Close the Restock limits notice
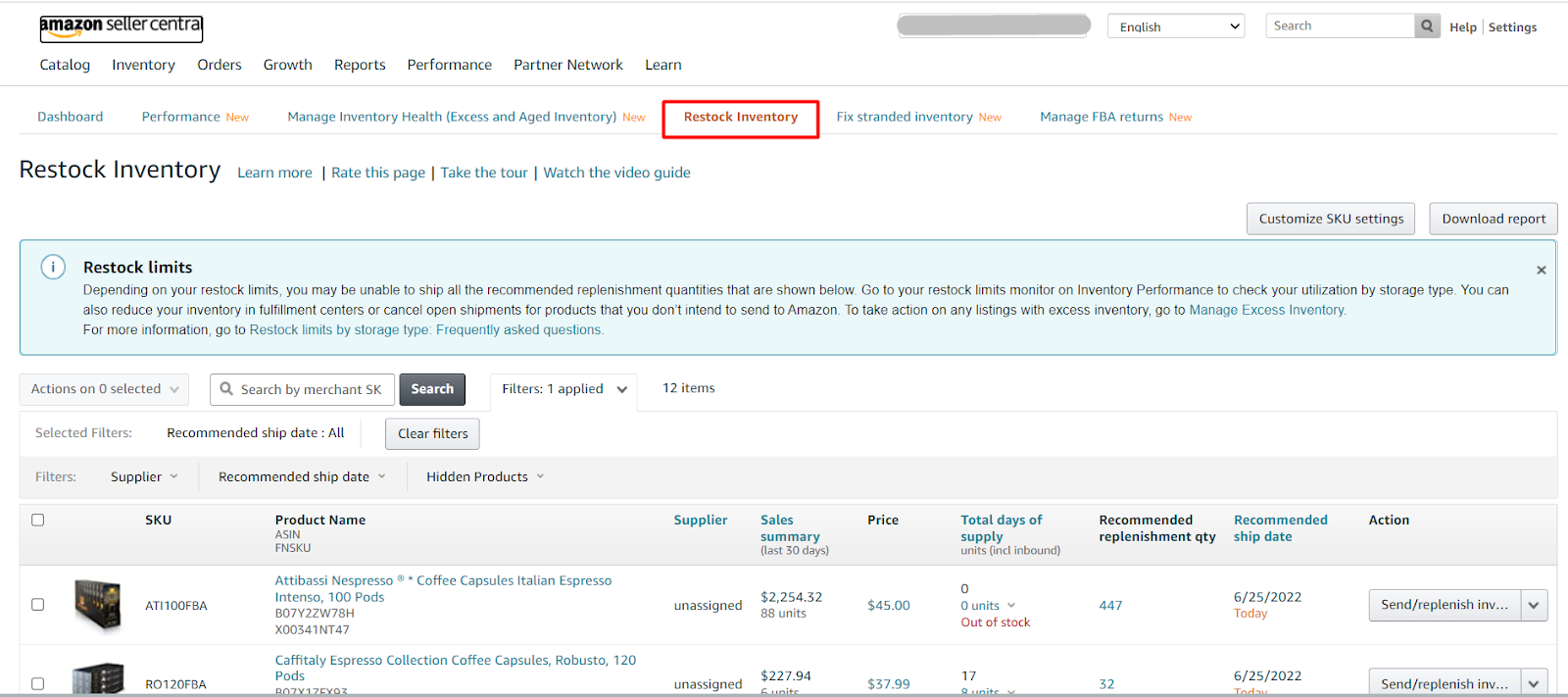Screen dimensions: 1568x697 click(1542, 270)
